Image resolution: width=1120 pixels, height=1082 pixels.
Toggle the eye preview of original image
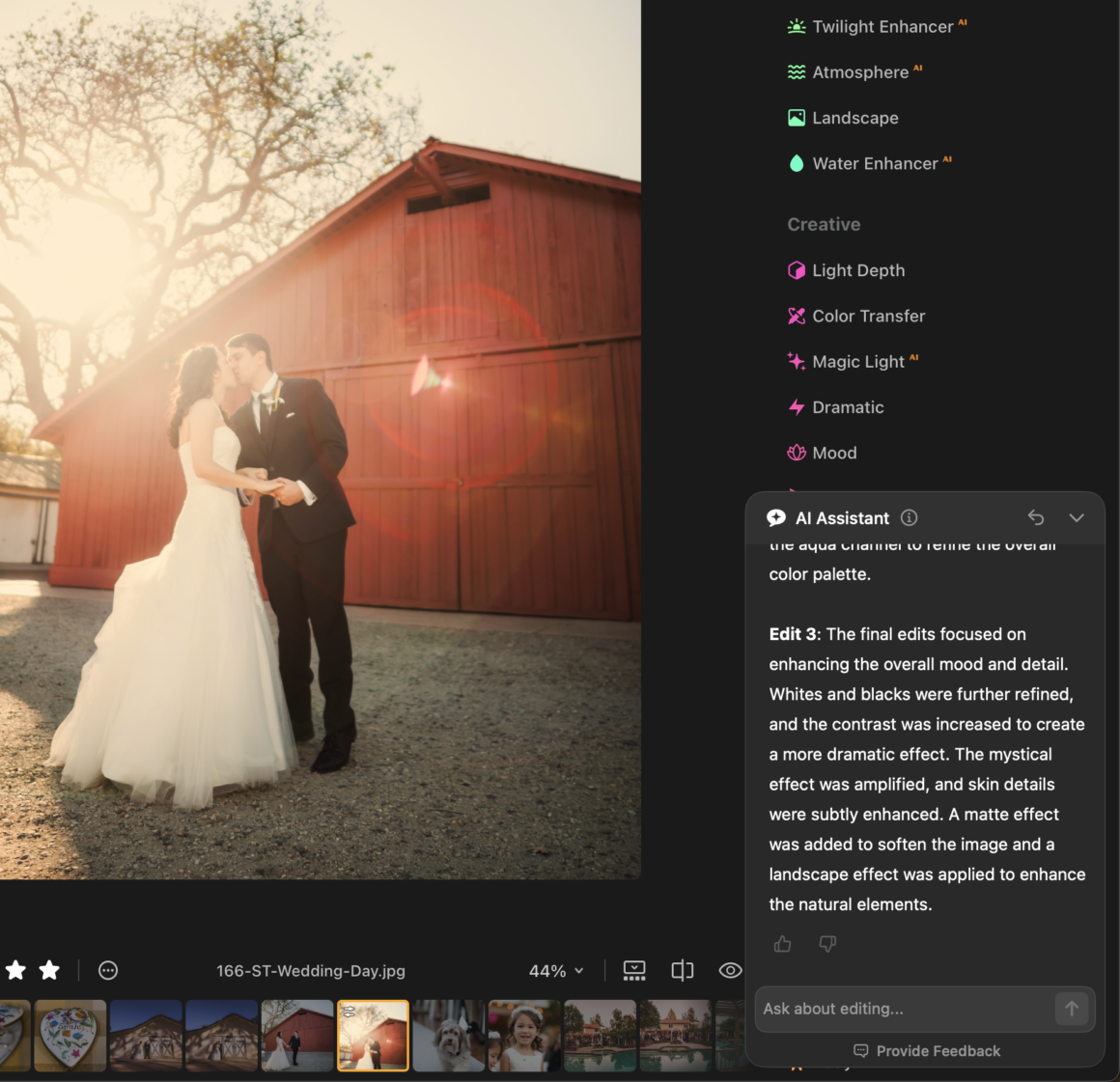point(730,970)
